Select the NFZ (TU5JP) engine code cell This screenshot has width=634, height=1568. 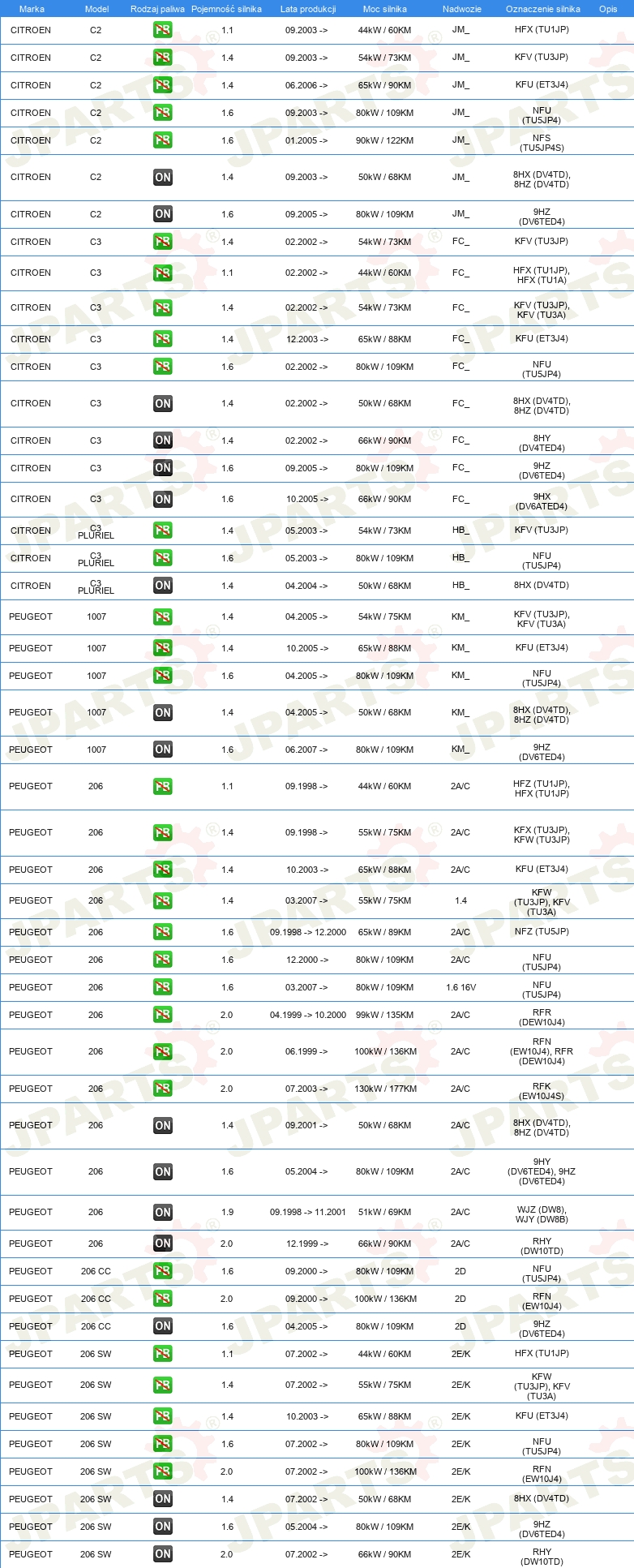point(542,931)
